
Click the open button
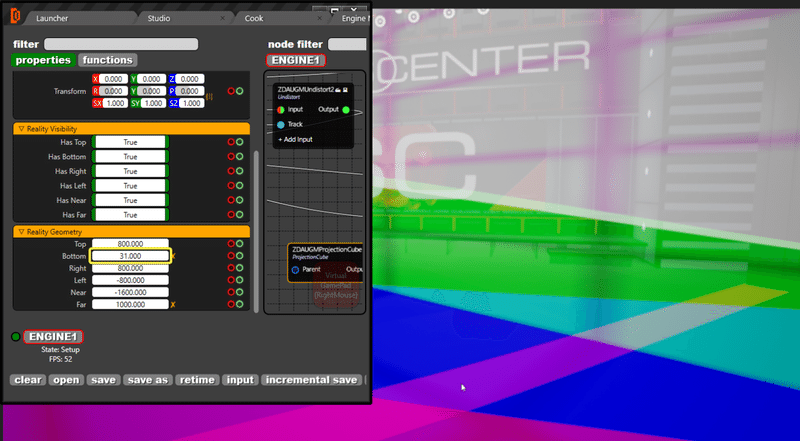point(66,380)
